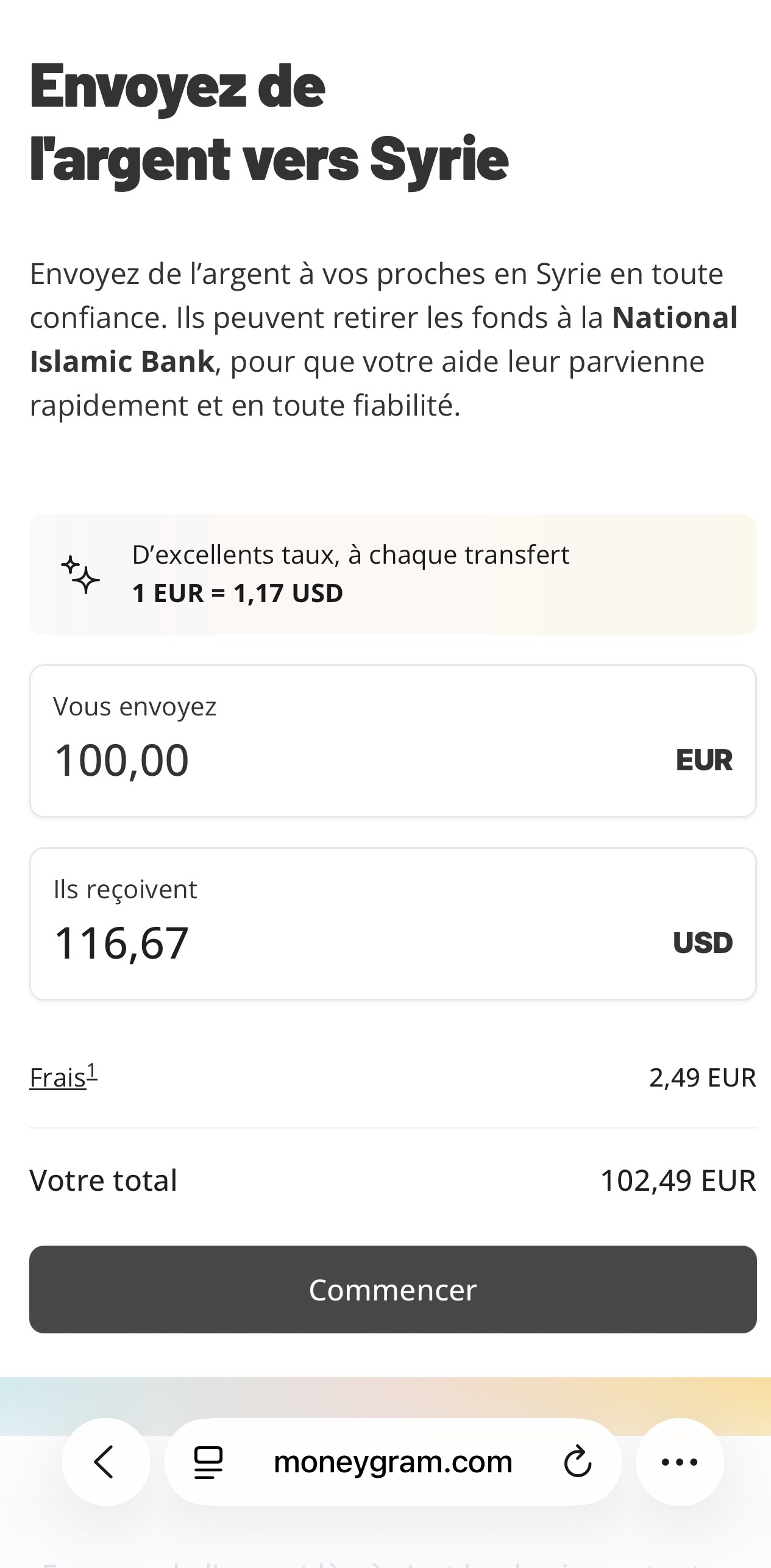771x1568 pixels.
Task: Tap the EUR currency label
Action: click(704, 761)
